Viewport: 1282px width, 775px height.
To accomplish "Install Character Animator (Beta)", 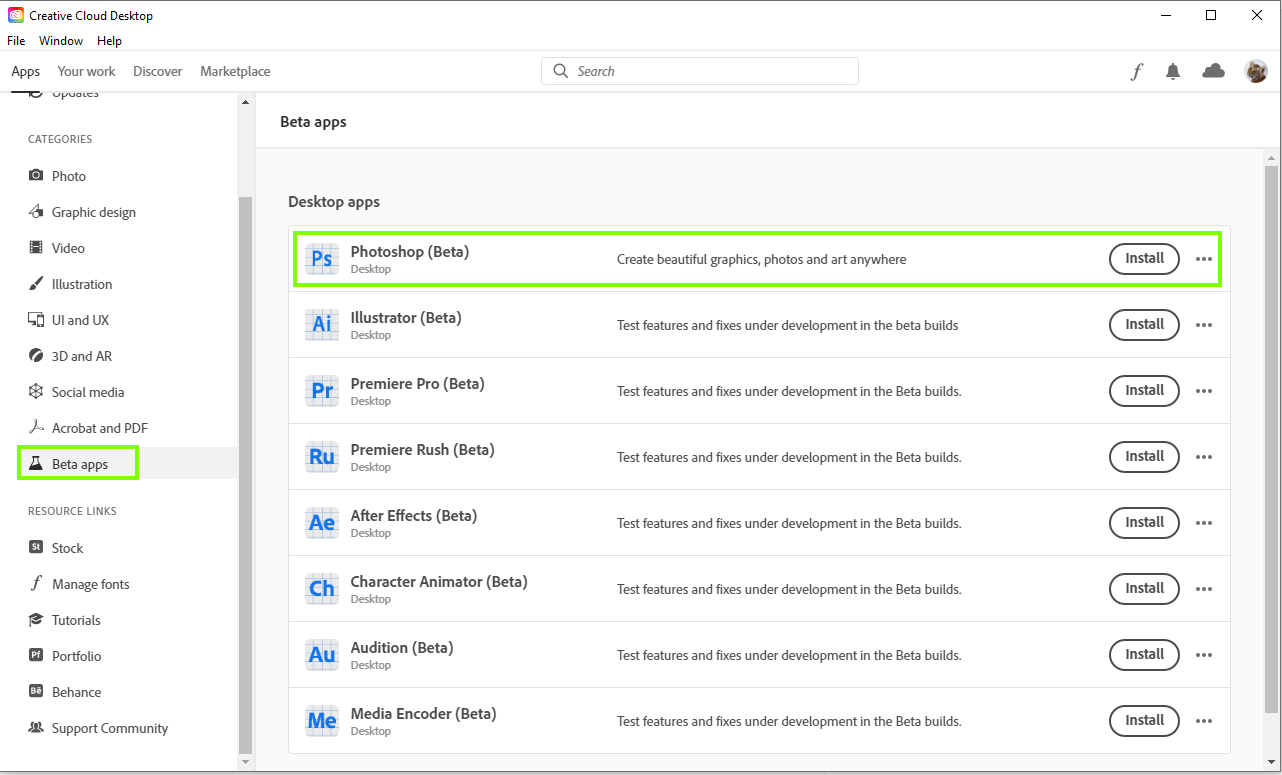I will point(1144,589).
